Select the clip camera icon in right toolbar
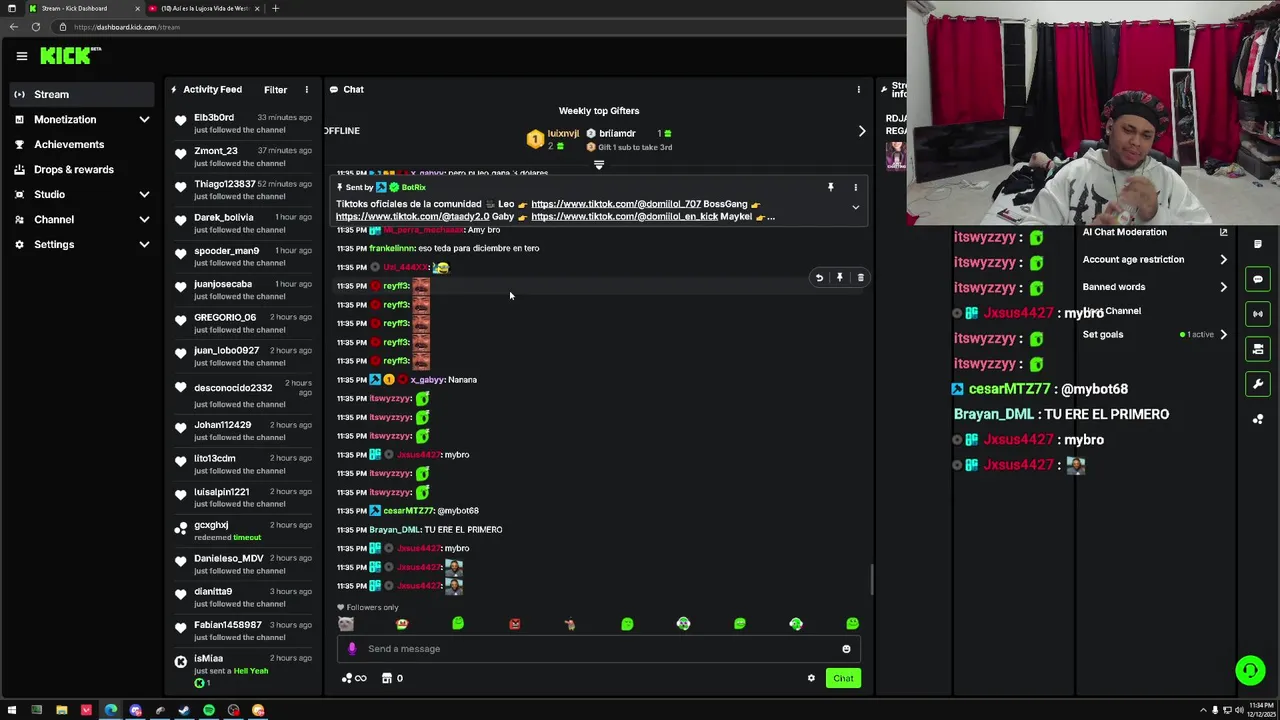The height and width of the screenshot is (720, 1280). click(x=1258, y=349)
